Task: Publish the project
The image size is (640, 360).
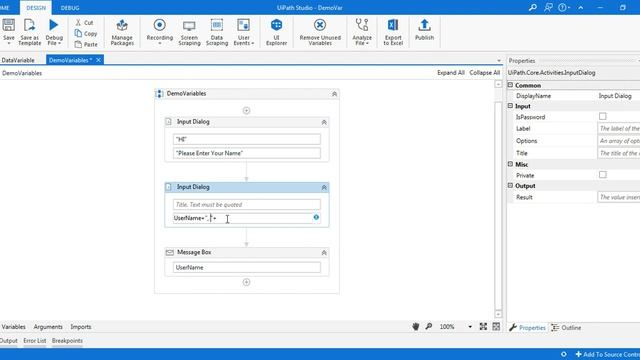Action: click(x=424, y=30)
